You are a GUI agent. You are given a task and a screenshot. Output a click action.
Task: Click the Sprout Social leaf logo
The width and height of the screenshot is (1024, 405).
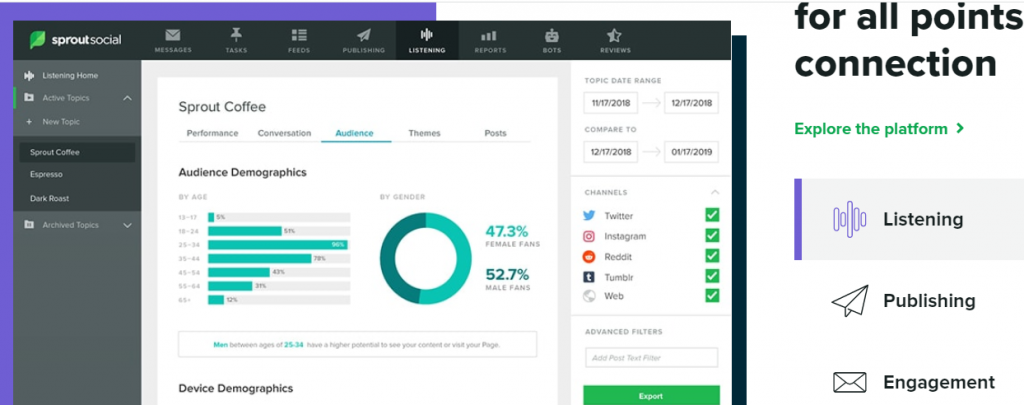point(37,40)
